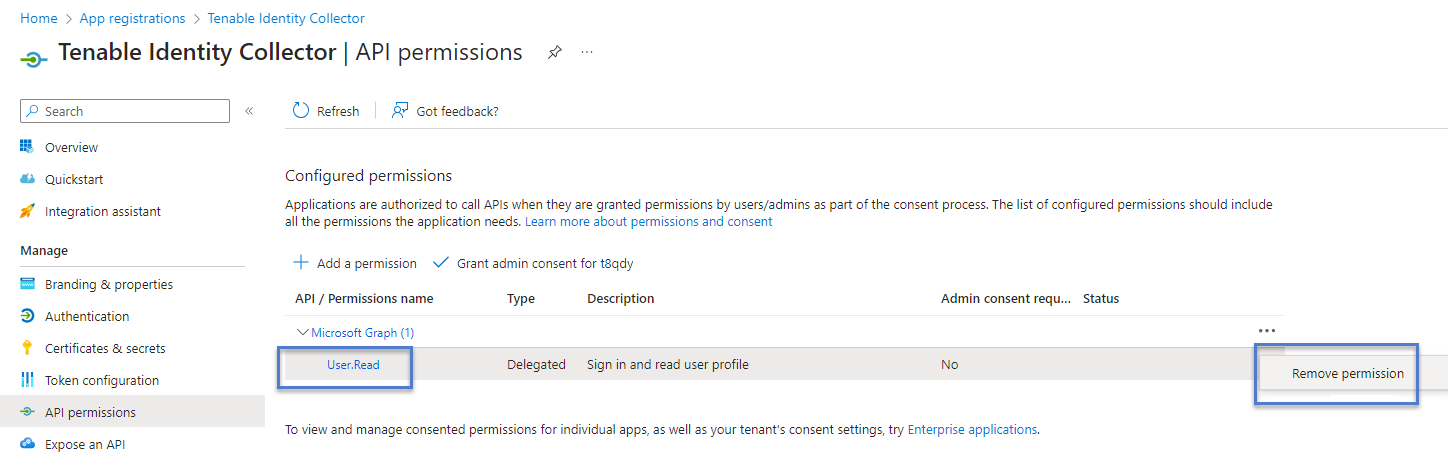The width and height of the screenshot is (1448, 455).
Task: Click the Quickstart cloud icon
Action: [x=27, y=179]
